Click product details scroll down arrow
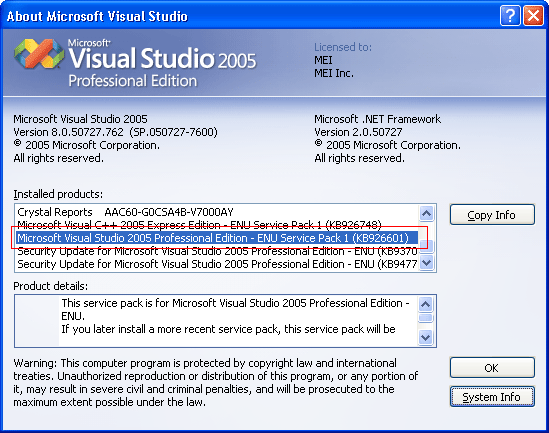 425,337
